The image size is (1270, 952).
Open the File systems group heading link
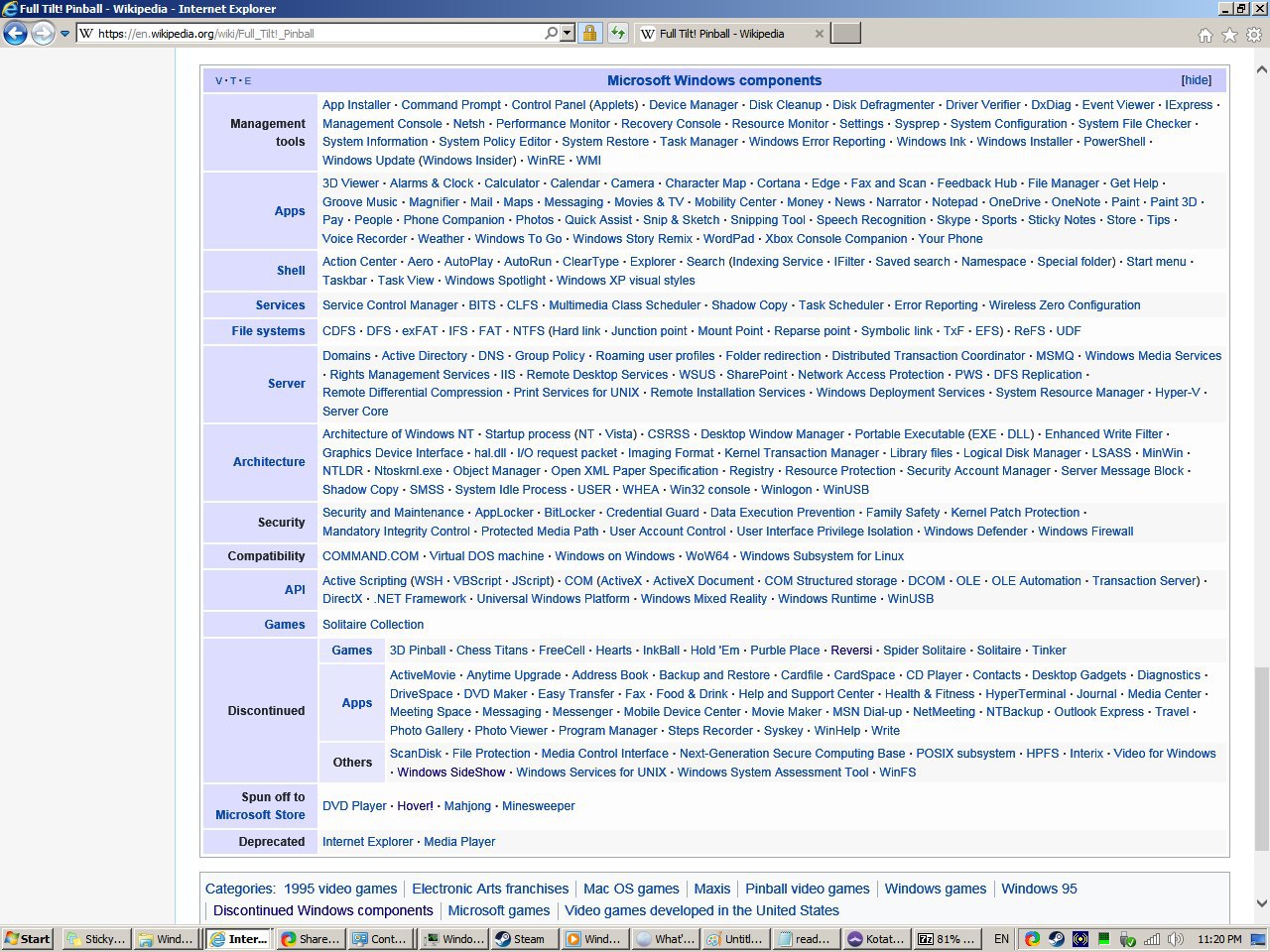coord(268,331)
